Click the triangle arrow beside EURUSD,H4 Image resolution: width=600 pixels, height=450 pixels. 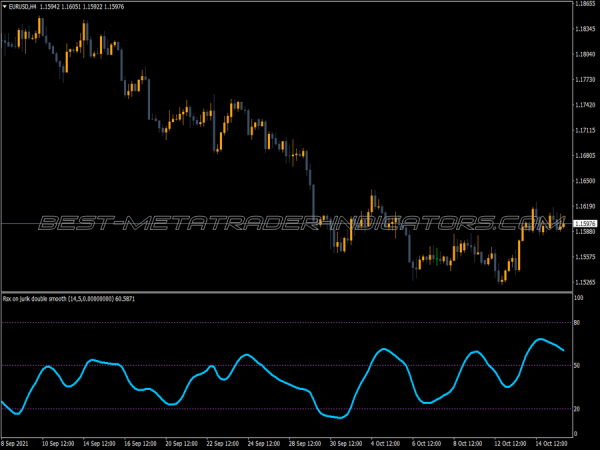point(4,6)
